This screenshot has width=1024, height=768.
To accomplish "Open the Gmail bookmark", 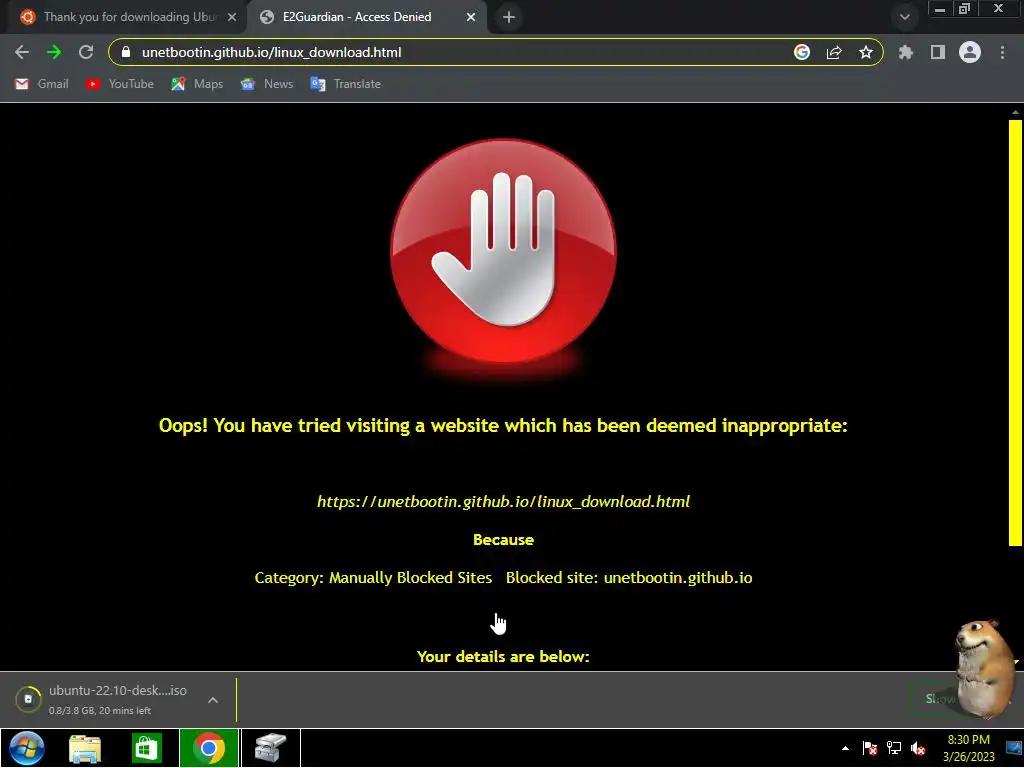I will [42, 84].
